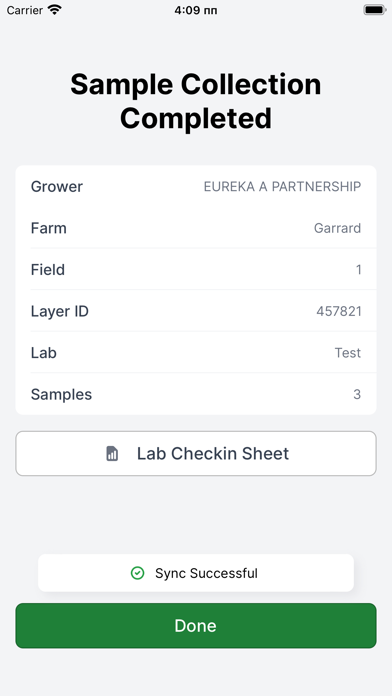The height and width of the screenshot is (696, 392).
Task: Tap the battery icon in status bar
Action: coord(375,10)
